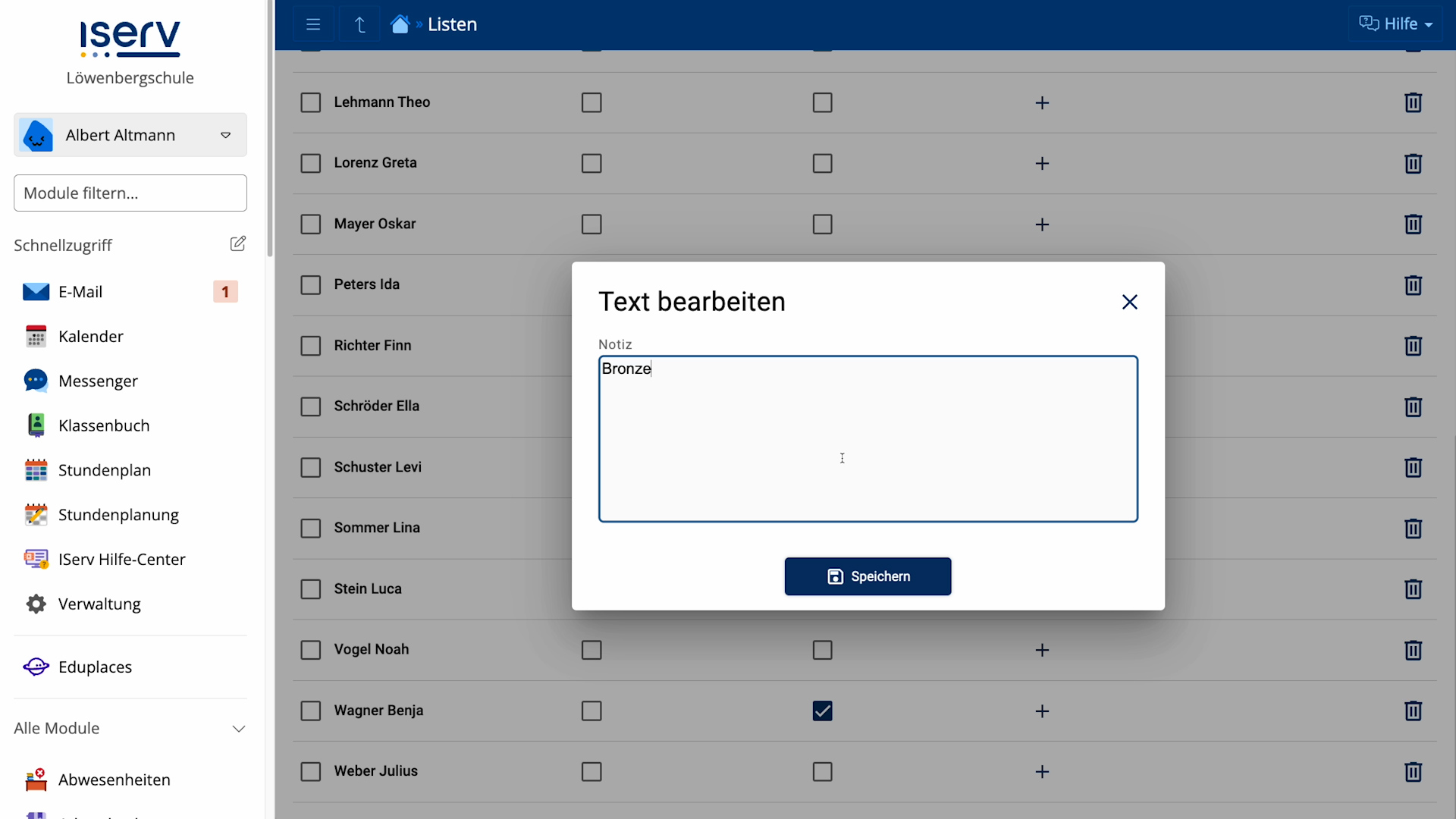Add note with plus in Mayer Oskar row
The image size is (1456, 819).
[x=1042, y=224]
